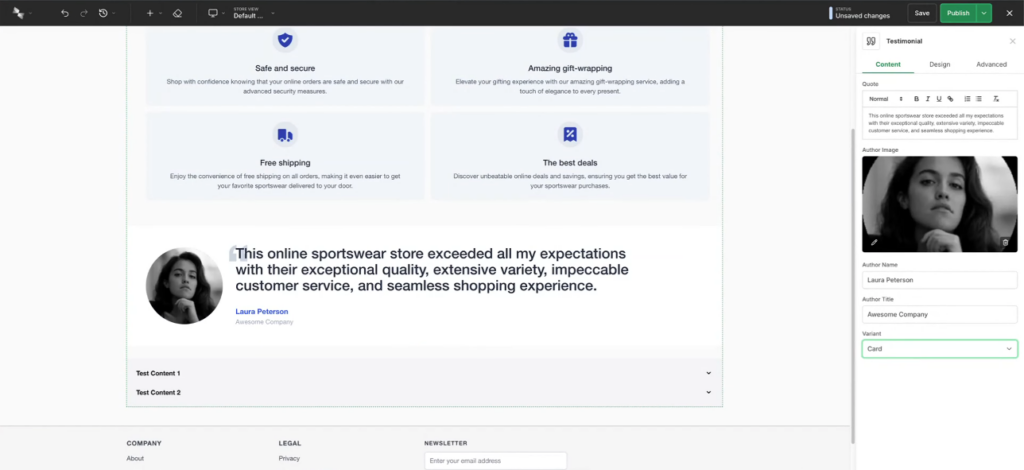Select the Safe and secure heading
1024x470 pixels.
pyautogui.click(x=285, y=68)
